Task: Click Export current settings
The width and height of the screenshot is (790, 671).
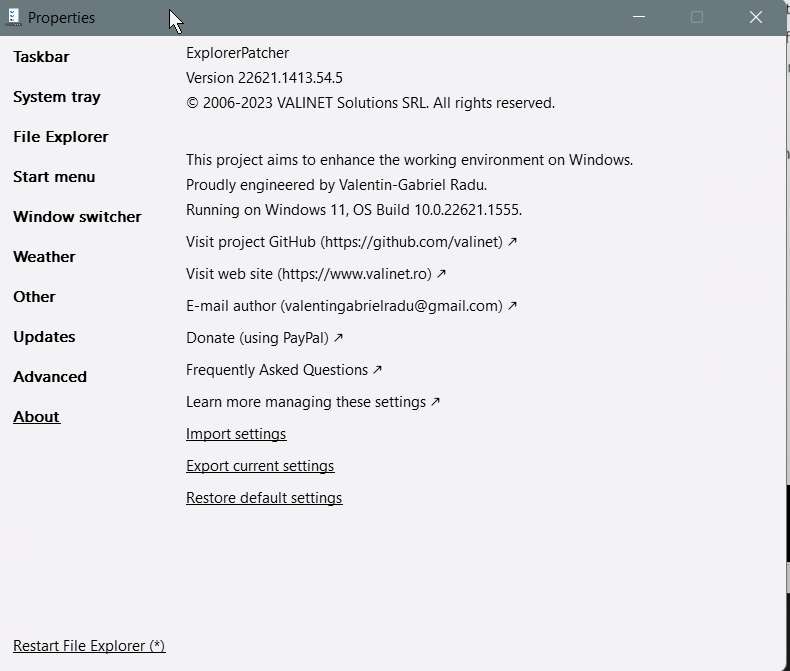Action: pos(260,466)
